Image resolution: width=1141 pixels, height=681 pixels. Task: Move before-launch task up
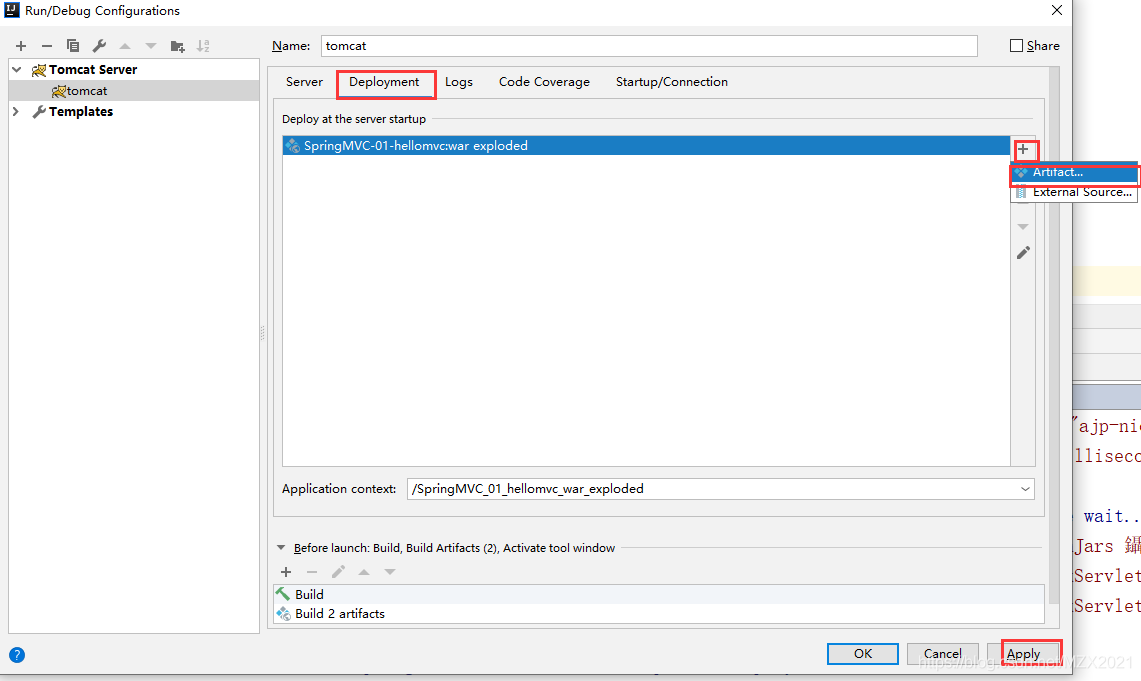coord(364,572)
